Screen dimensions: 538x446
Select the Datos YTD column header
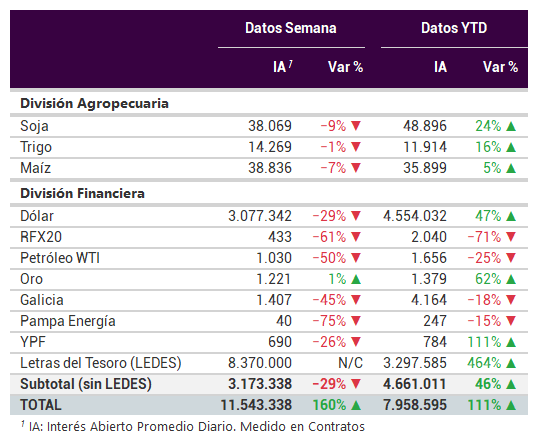(454, 28)
